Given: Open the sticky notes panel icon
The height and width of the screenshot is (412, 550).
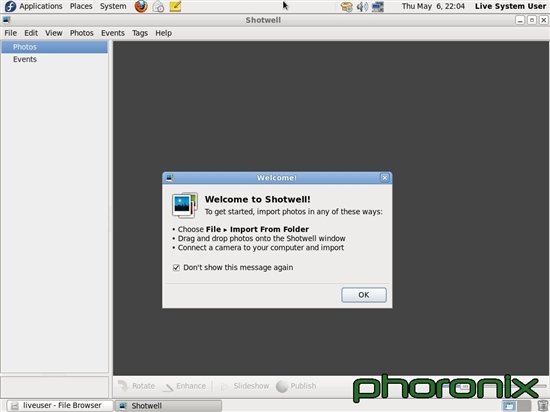Looking at the screenshot, I should click(175, 6).
